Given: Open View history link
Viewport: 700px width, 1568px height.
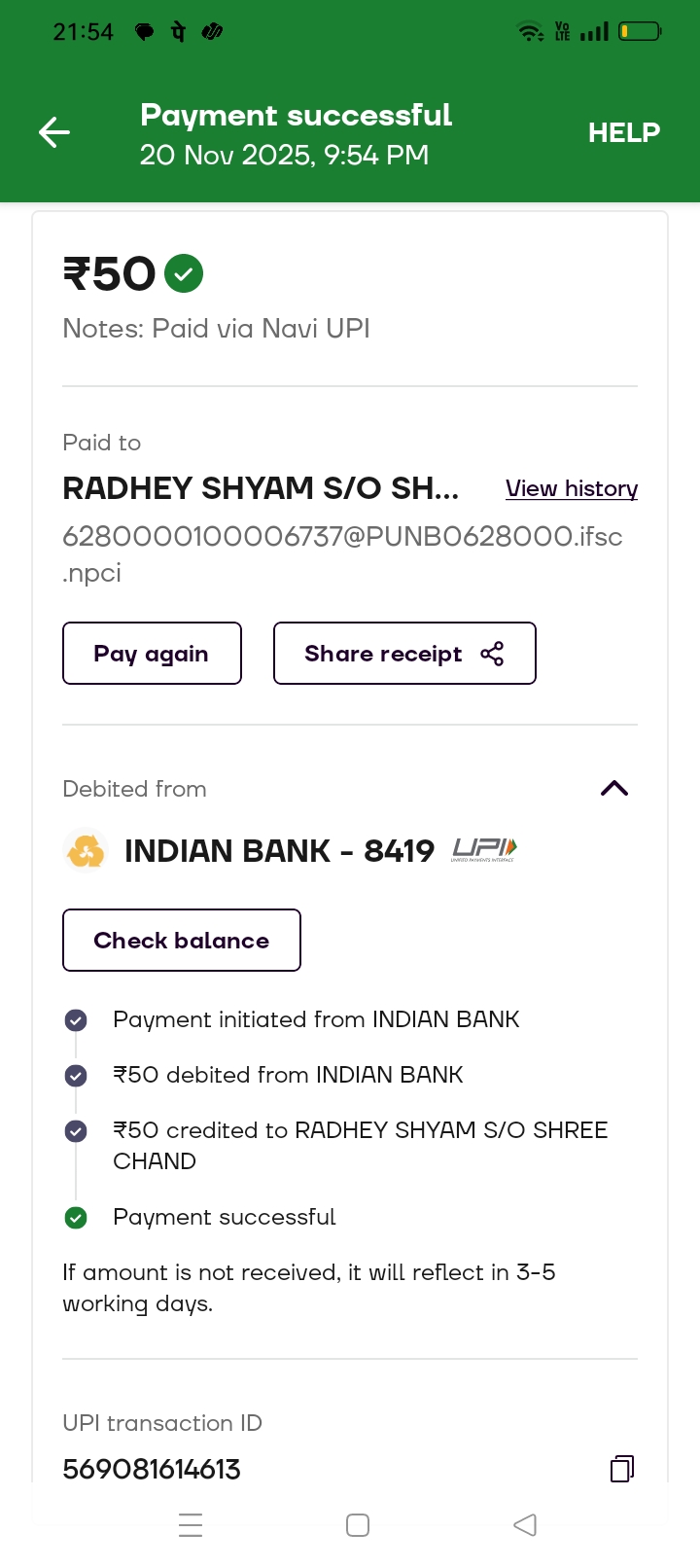Looking at the screenshot, I should [571, 488].
